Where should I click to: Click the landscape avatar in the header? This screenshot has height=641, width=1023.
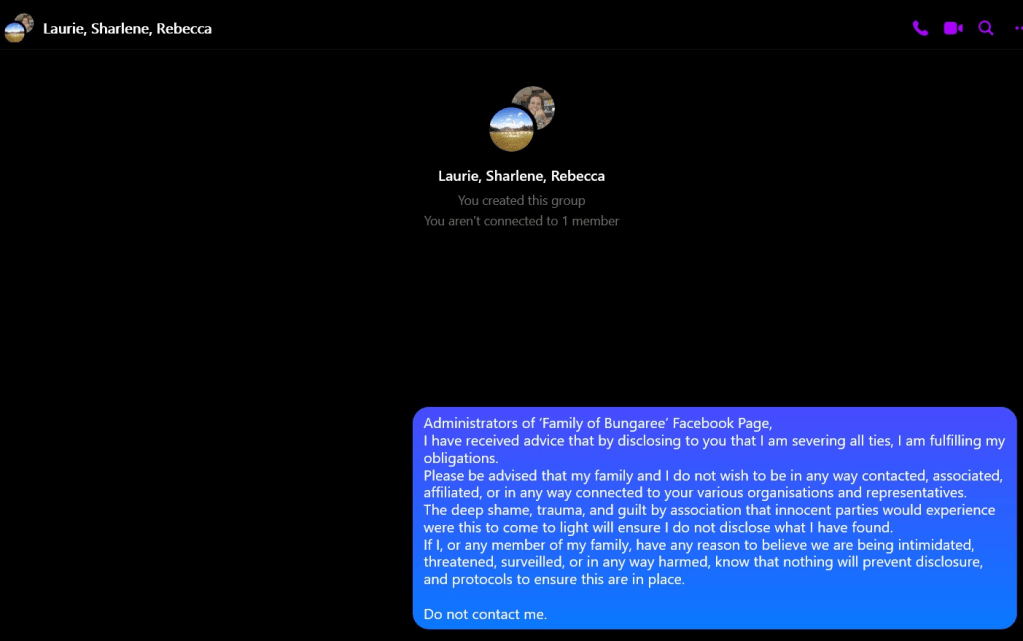14,32
